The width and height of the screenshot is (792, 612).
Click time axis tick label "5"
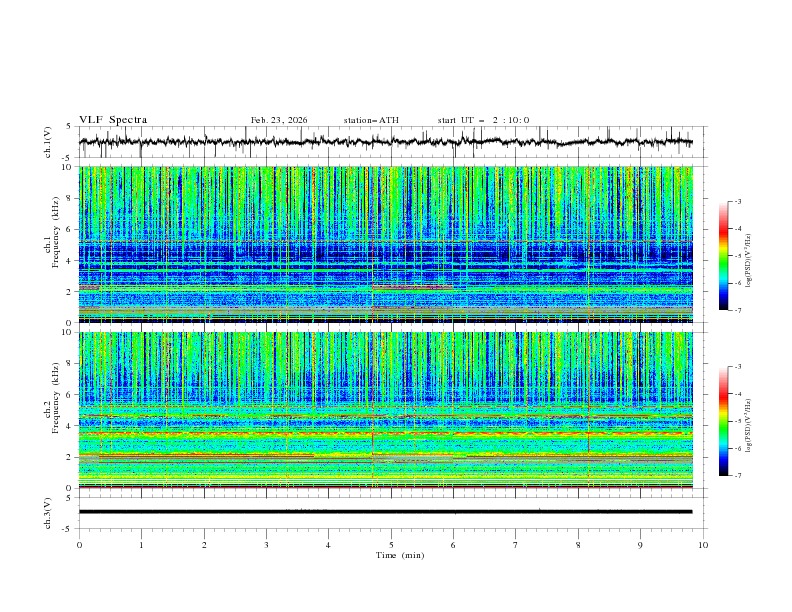coord(391,545)
